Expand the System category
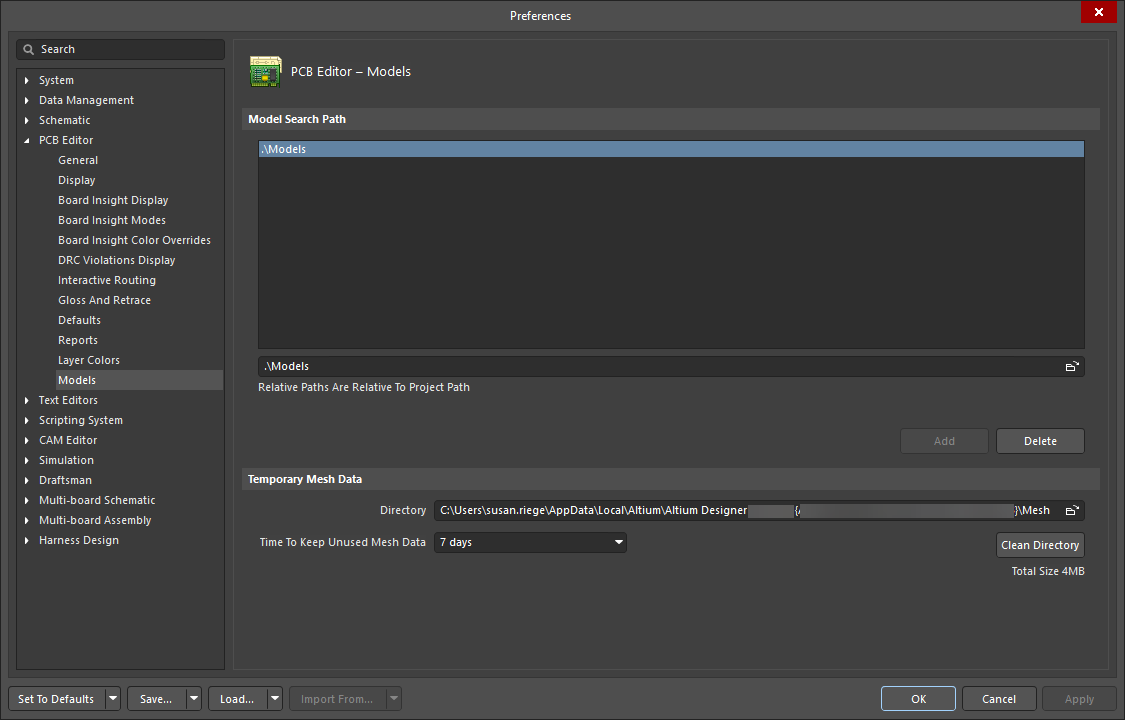Image resolution: width=1125 pixels, height=720 pixels. [x=25, y=80]
